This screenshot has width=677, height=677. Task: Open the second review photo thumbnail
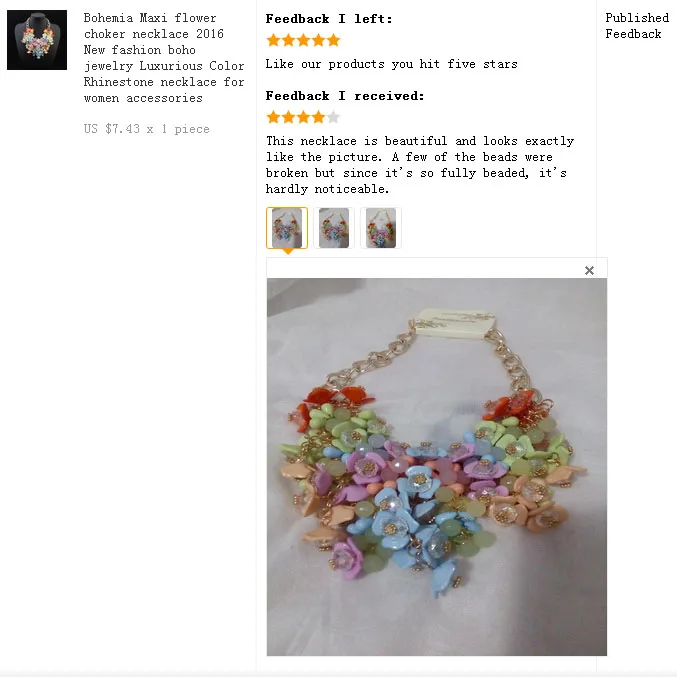click(334, 228)
